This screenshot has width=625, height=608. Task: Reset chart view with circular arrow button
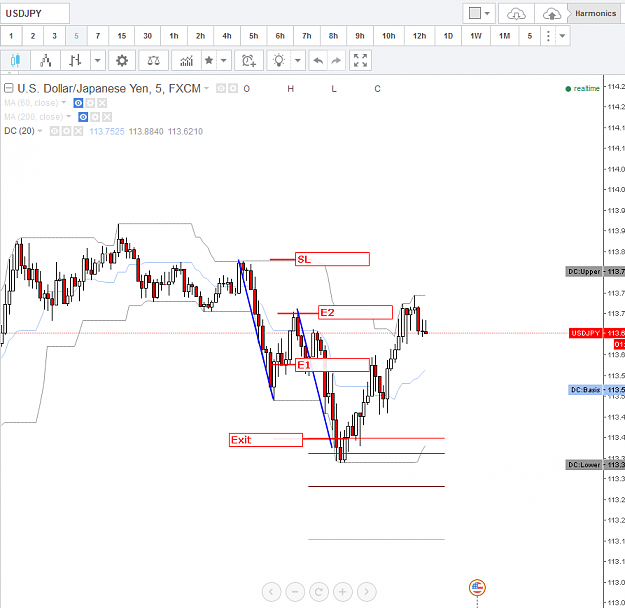[319, 592]
